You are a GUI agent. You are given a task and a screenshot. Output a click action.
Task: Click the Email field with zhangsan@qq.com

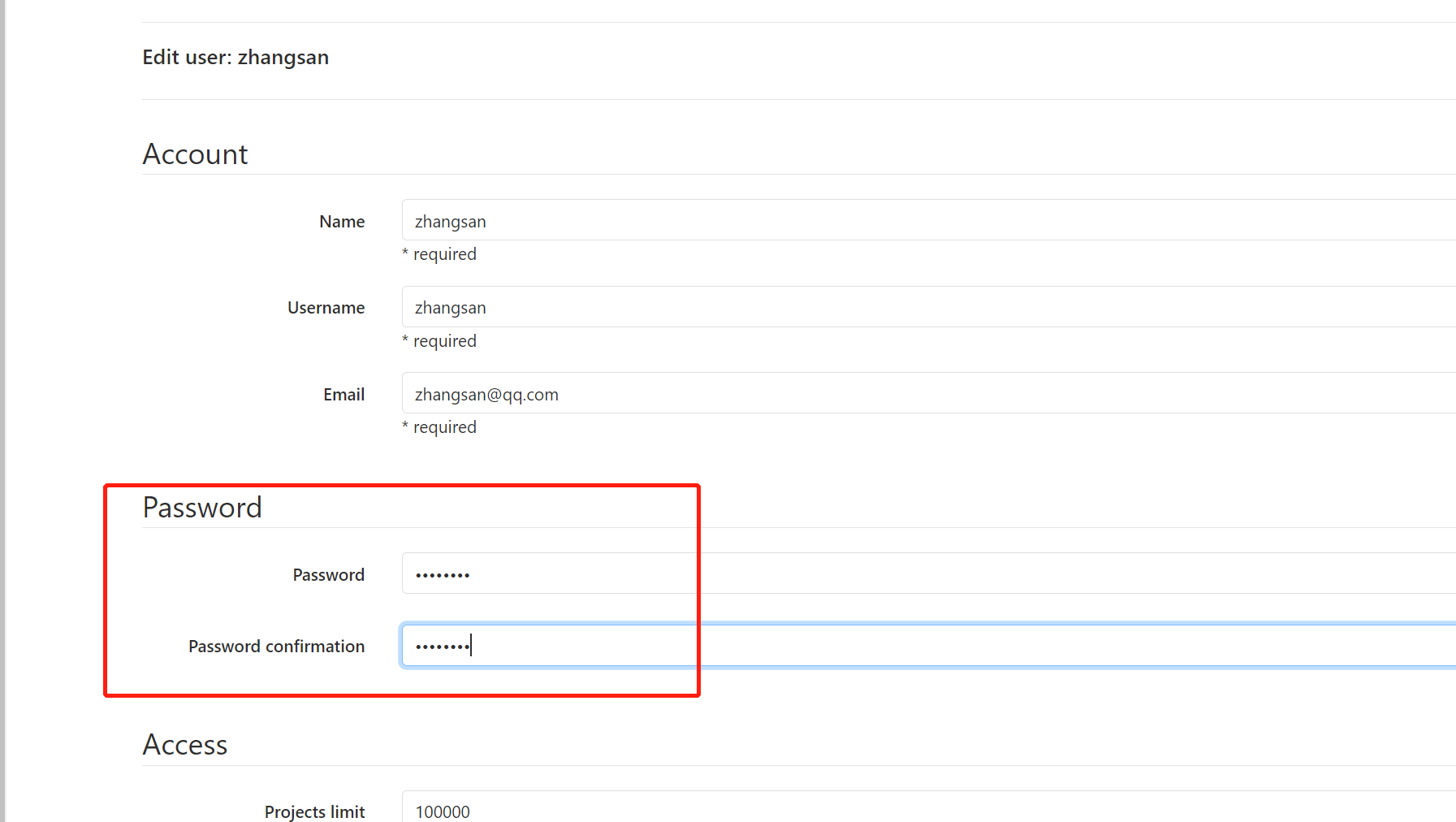tap(929, 393)
